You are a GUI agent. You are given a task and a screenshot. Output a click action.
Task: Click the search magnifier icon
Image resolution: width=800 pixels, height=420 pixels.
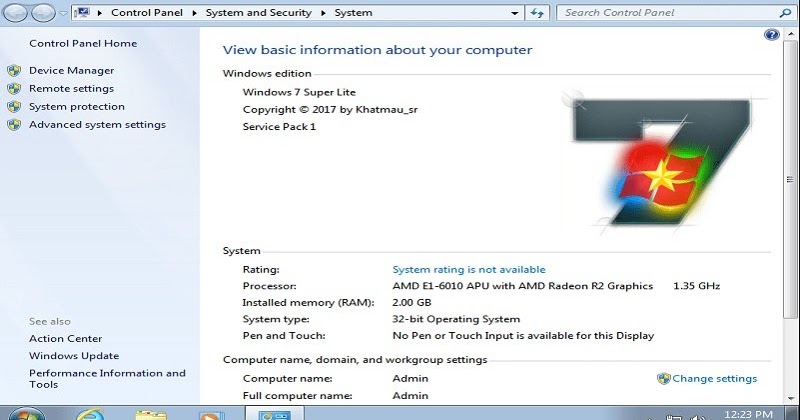[x=785, y=13]
